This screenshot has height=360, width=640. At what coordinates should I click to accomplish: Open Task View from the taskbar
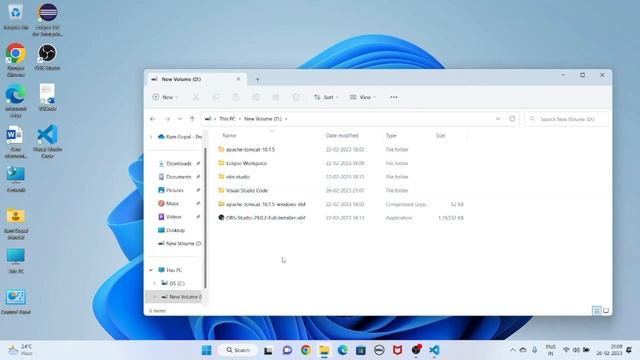[x=268, y=350]
